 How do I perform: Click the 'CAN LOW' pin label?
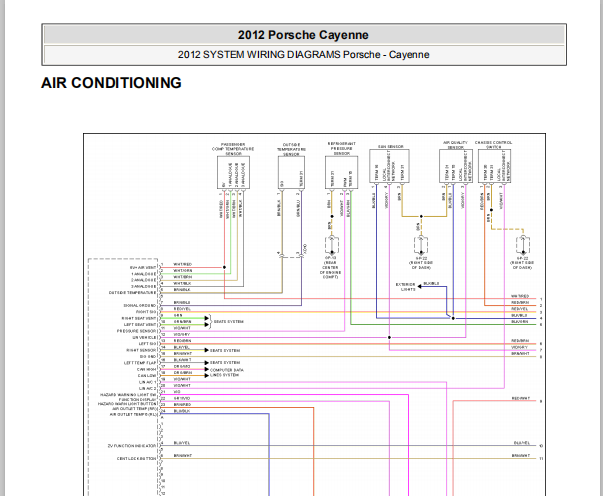point(147,376)
